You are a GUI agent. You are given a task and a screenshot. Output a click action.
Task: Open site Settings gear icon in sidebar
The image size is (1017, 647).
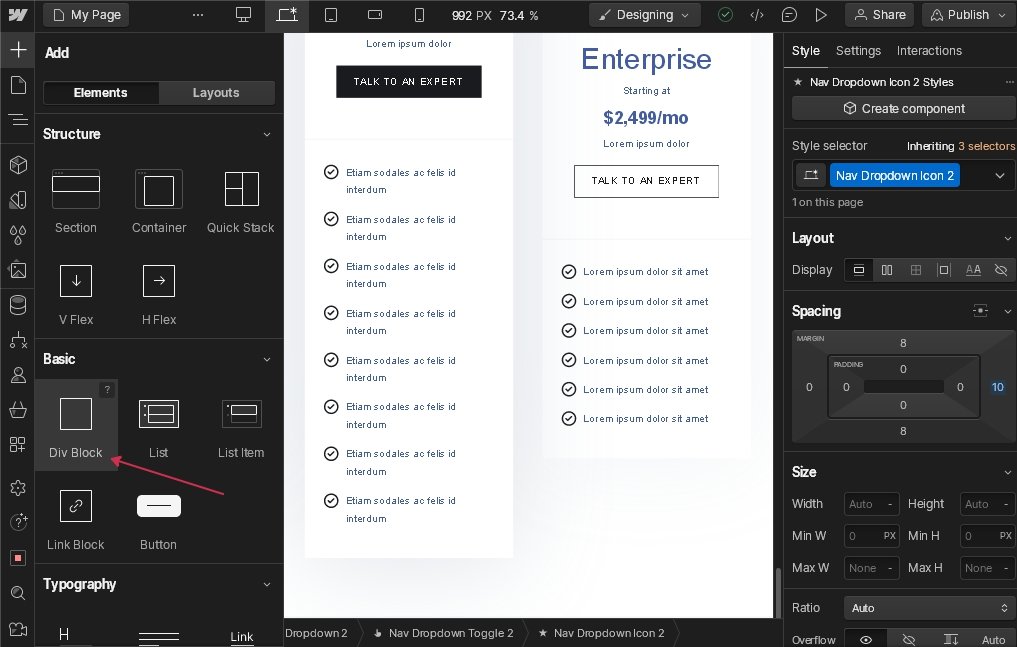pos(18,488)
